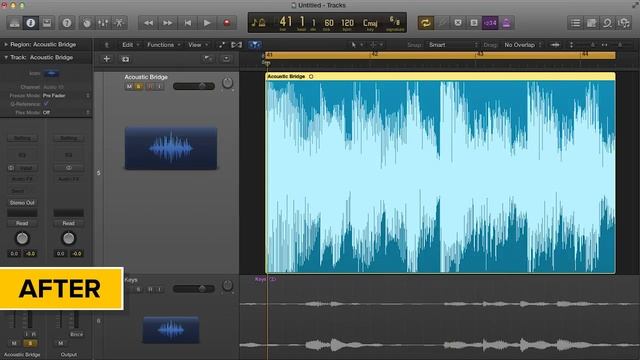Click the 6/8 time signature display
640x360 pixels.
(x=395, y=21)
